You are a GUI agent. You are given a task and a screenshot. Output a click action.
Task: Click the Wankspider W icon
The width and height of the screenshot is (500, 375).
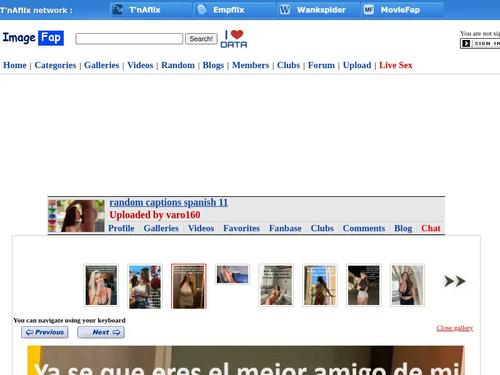(x=285, y=10)
